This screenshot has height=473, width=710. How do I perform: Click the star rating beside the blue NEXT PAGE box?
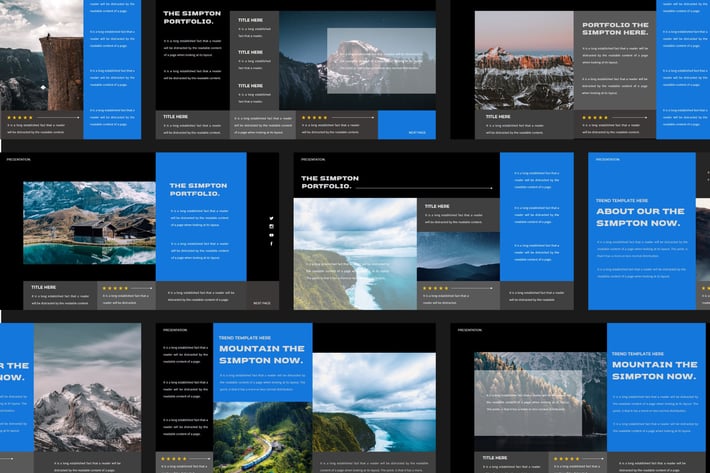(314, 118)
